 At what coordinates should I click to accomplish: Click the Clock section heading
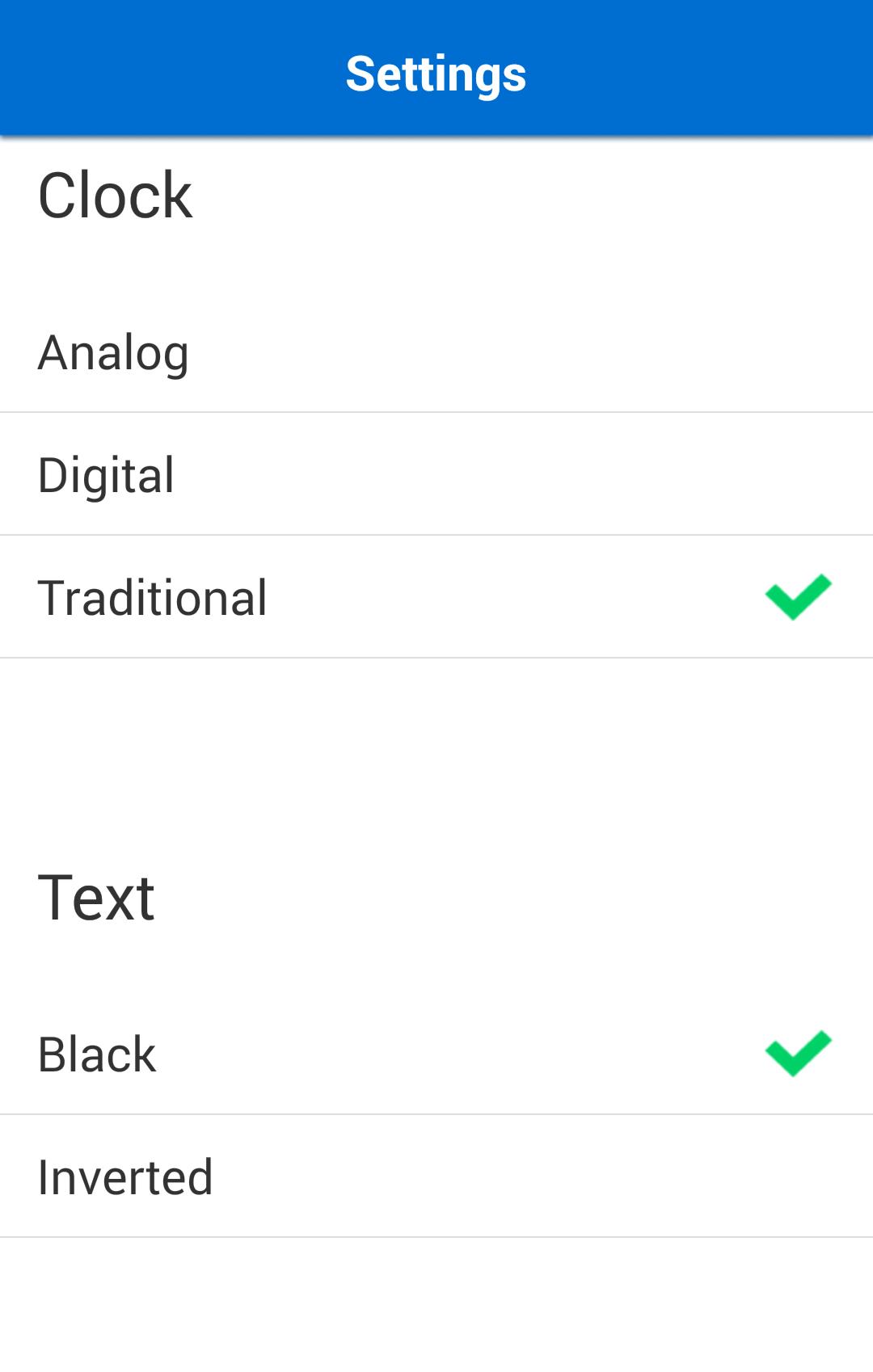tap(116, 194)
